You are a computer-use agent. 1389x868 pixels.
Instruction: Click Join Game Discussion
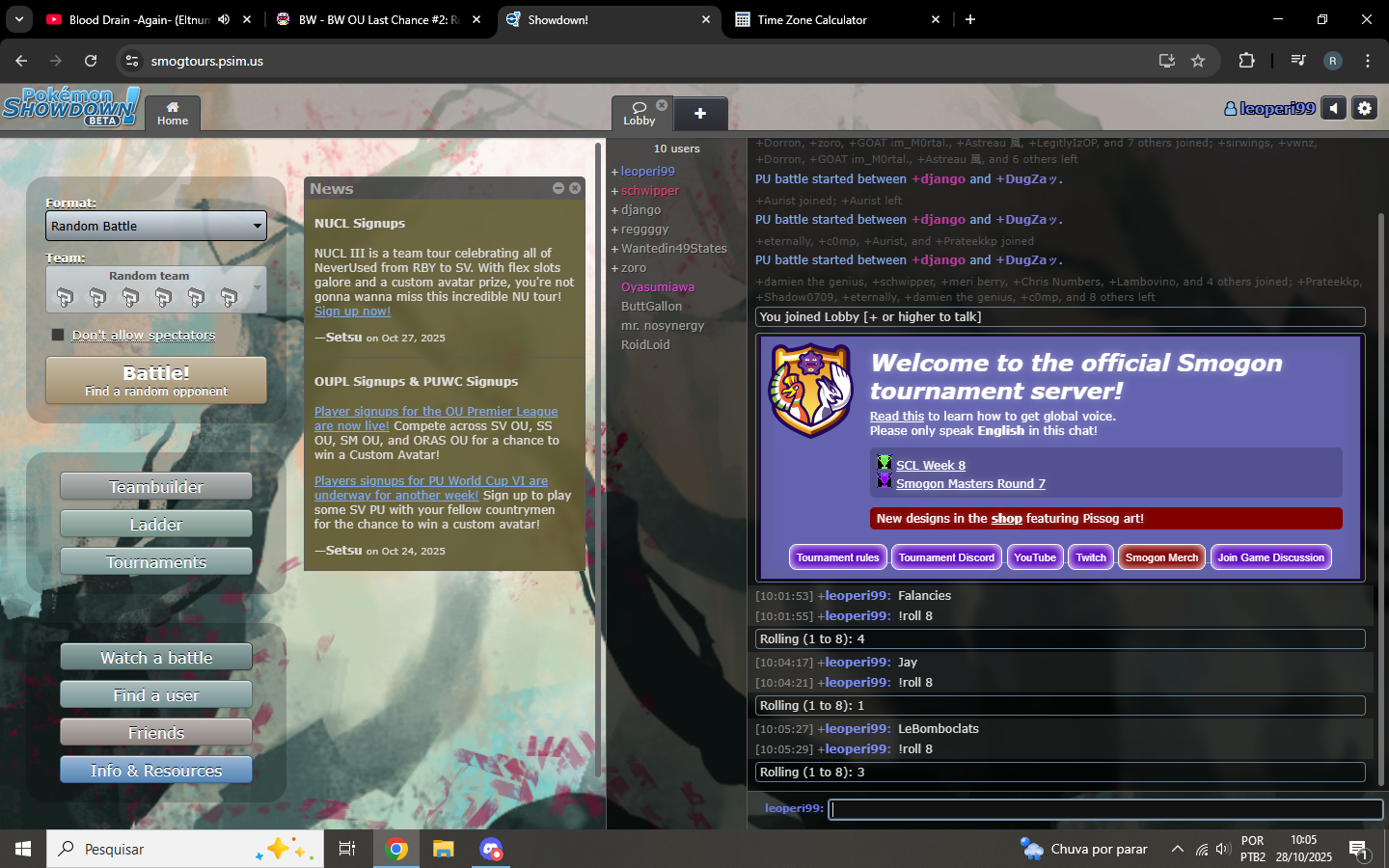[1270, 557]
